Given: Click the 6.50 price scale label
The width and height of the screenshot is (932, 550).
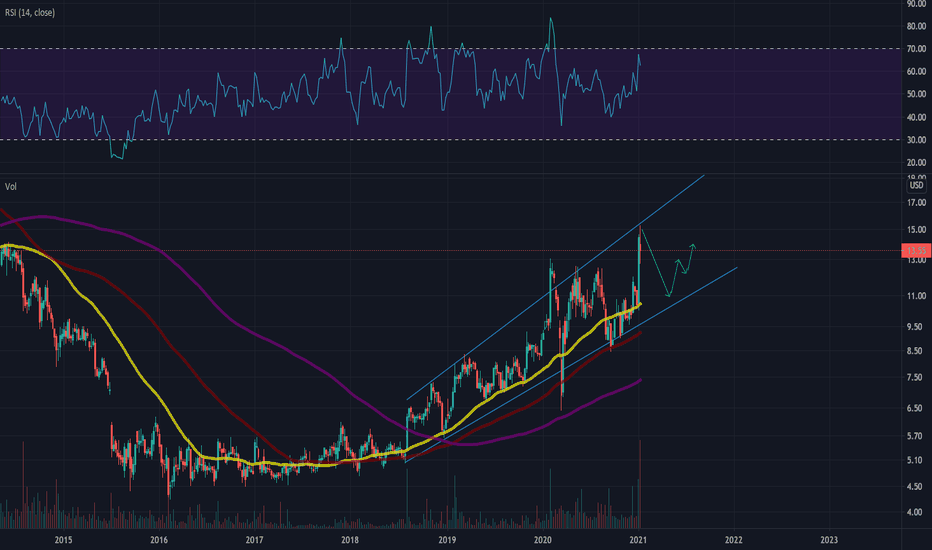Looking at the screenshot, I should pos(916,408).
